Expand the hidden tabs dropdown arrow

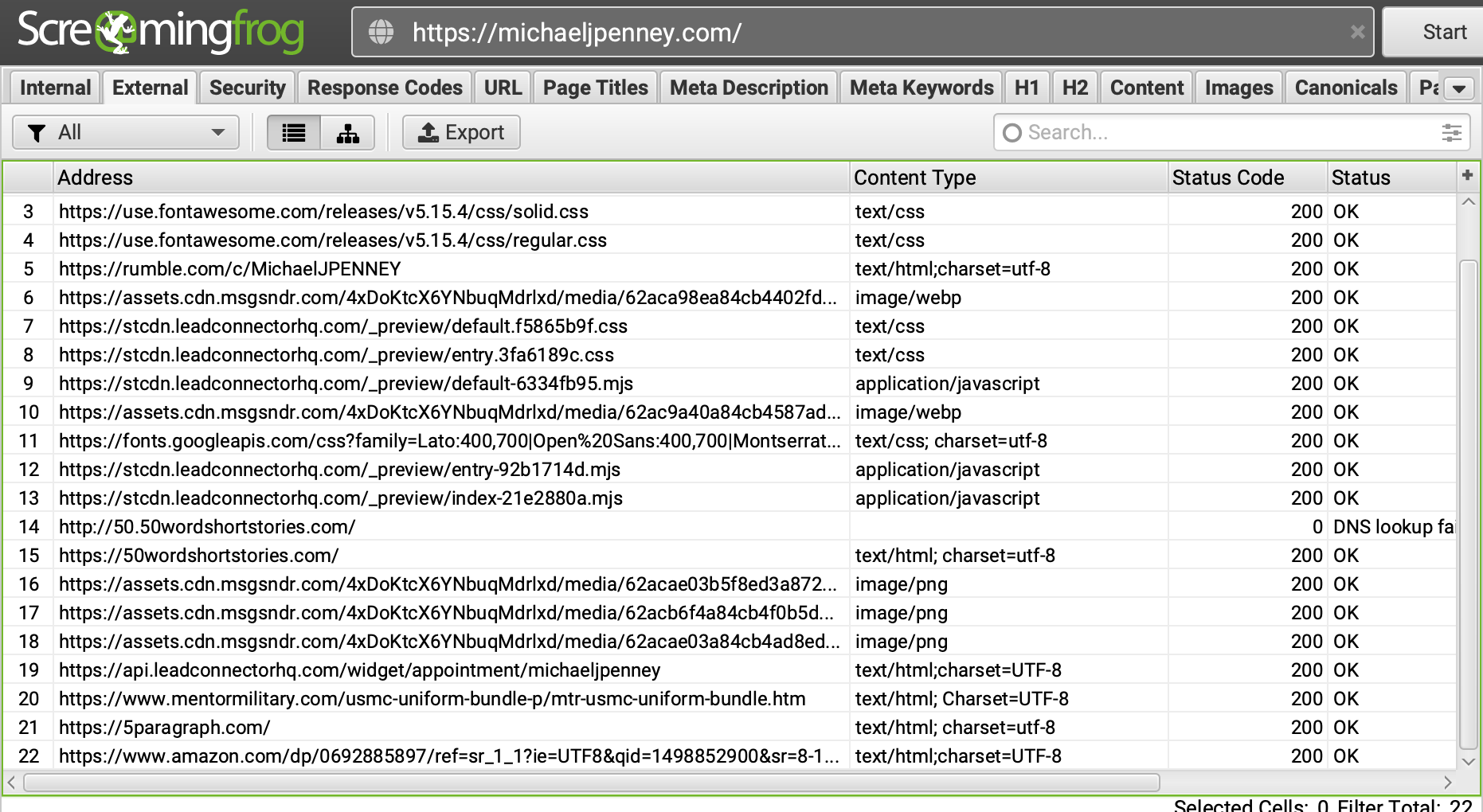[1458, 88]
